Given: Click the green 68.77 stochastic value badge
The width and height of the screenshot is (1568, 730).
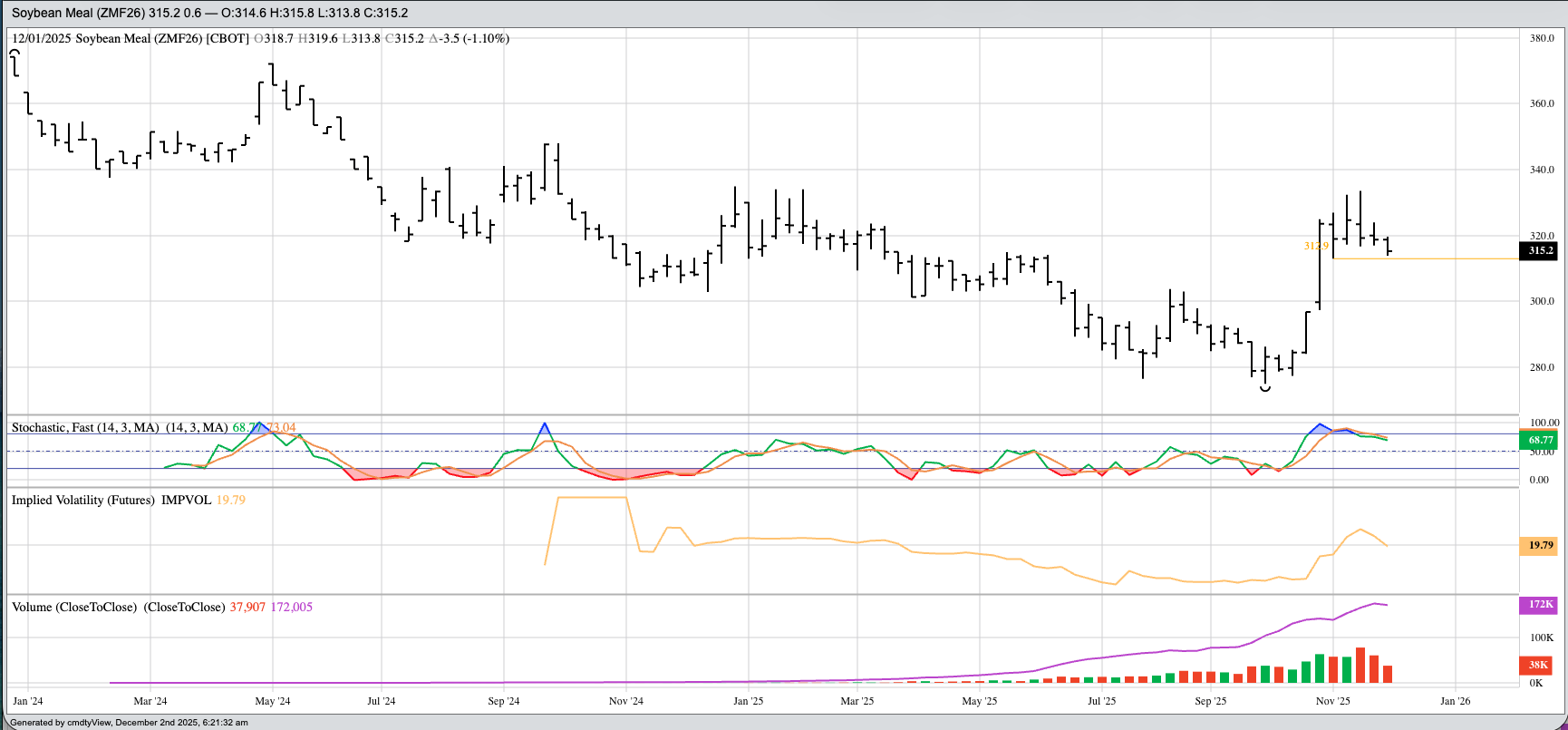Looking at the screenshot, I should tap(1540, 440).
